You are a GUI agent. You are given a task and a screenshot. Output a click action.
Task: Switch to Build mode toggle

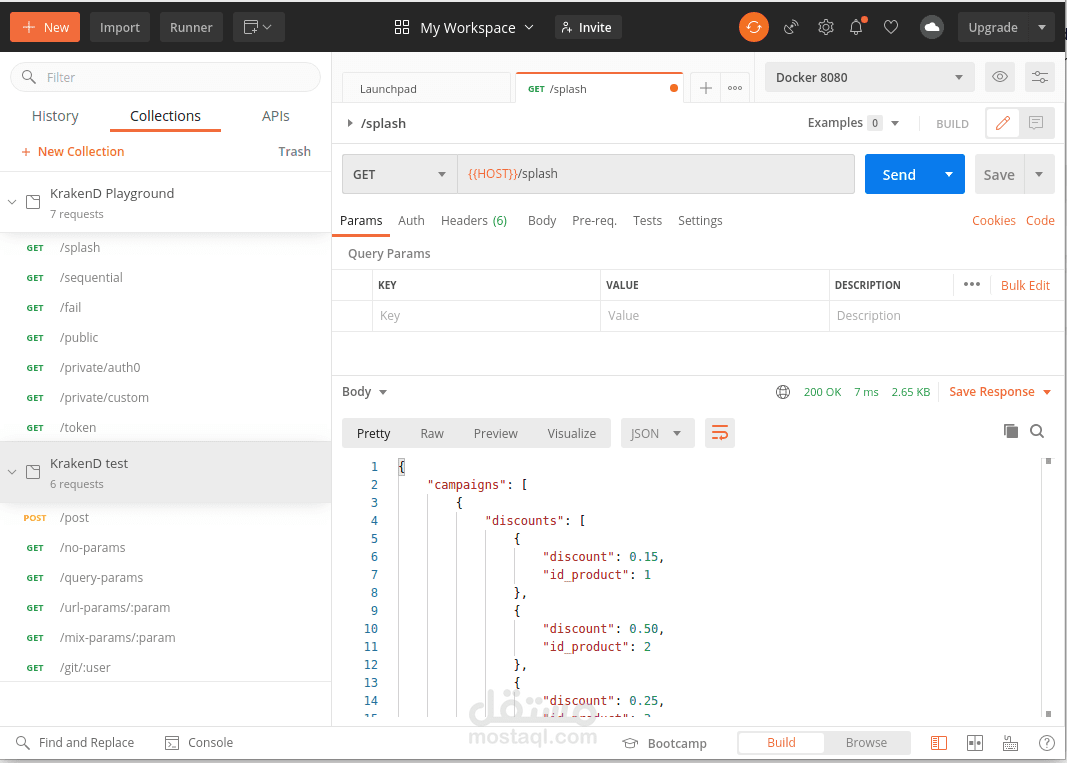pyautogui.click(x=781, y=743)
